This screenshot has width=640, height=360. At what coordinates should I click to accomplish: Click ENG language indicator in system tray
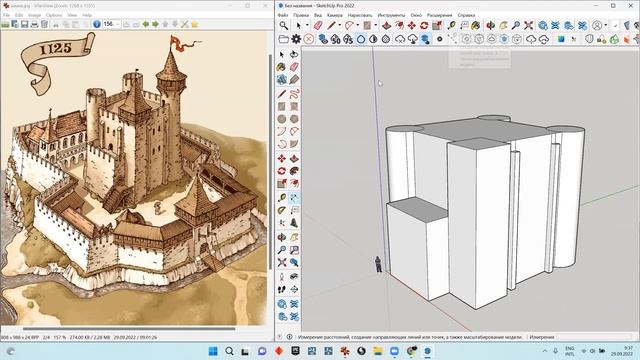click(x=570, y=351)
